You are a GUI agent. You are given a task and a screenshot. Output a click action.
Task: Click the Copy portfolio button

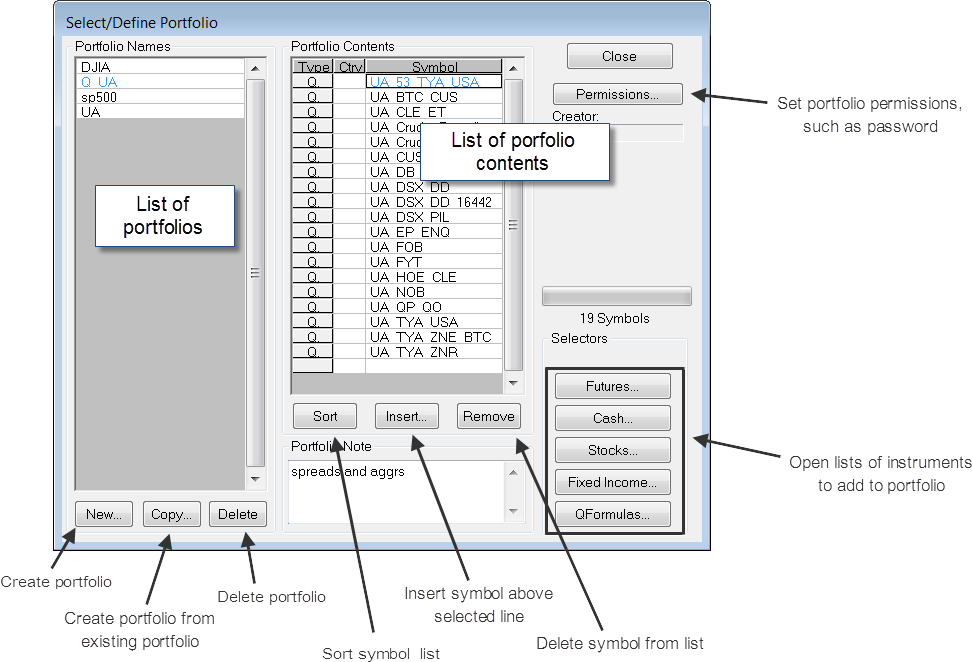click(172, 514)
